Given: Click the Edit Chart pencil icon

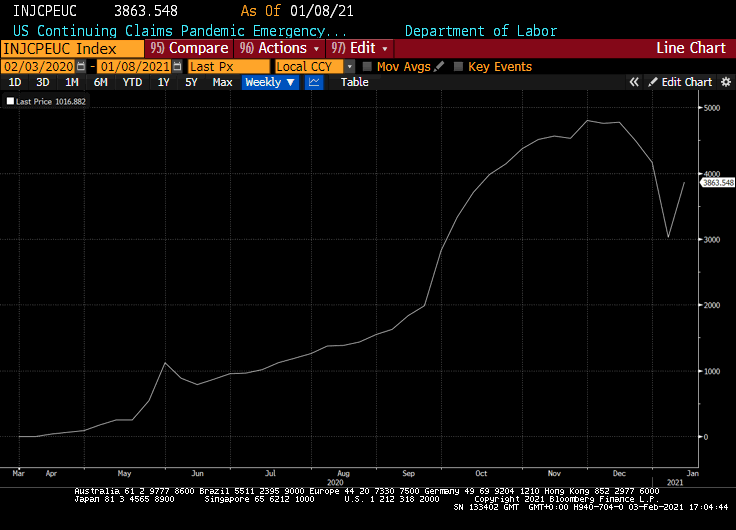Looking at the screenshot, I should pyautogui.click(x=653, y=82).
